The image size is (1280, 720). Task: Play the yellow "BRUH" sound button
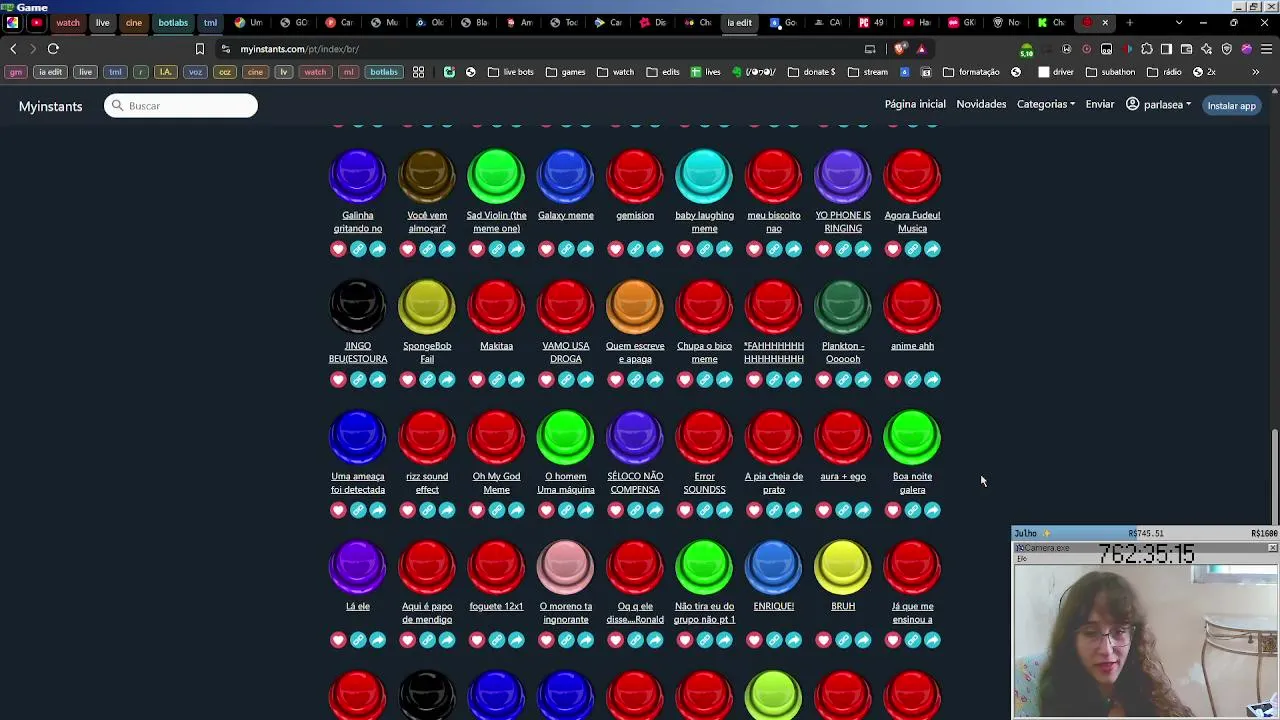(x=843, y=567)
